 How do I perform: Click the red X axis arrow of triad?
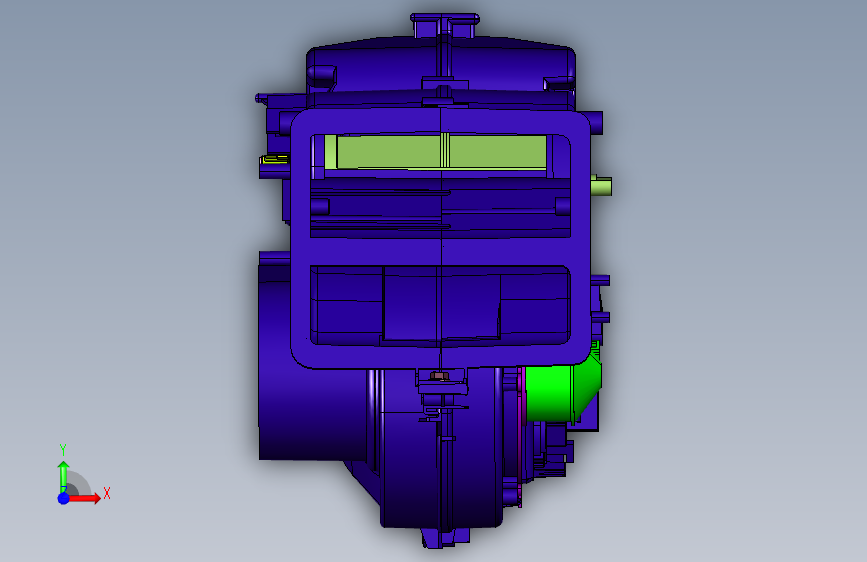85,498
